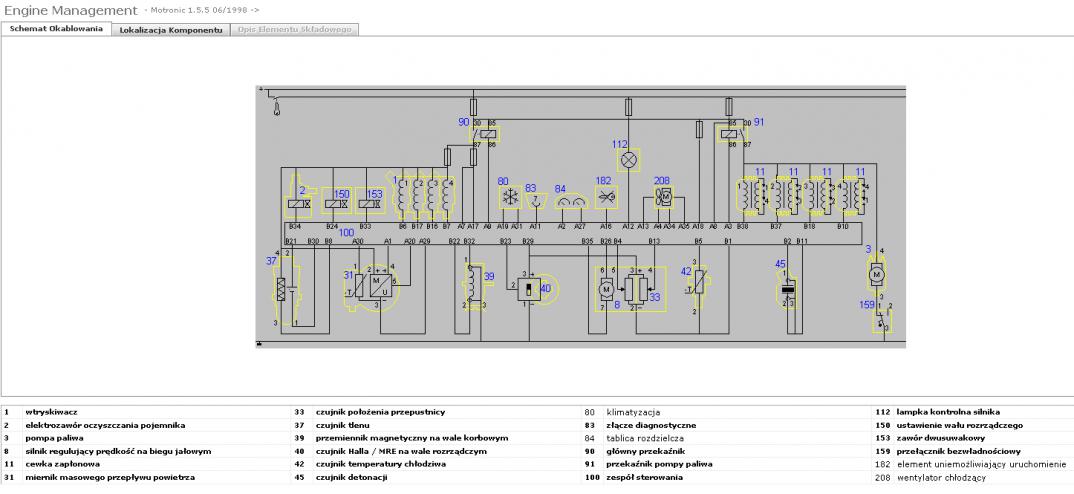Click 'Motronic 1.5.5 06/1998' subtitle text

point(199,11)
